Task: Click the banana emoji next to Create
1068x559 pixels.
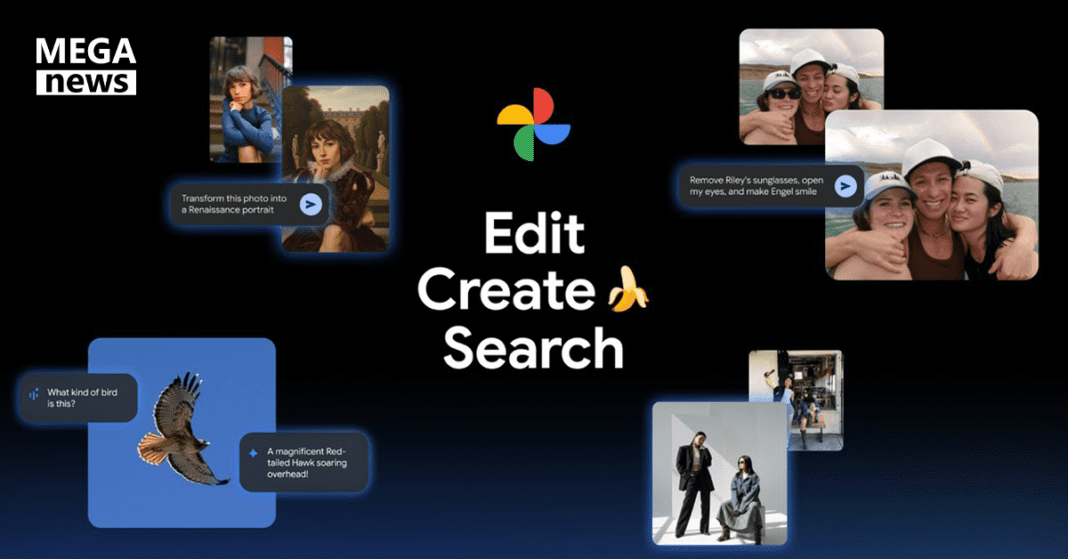Action: coord(627,289)
